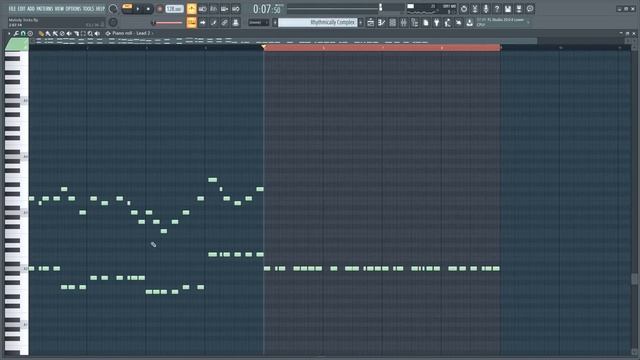Click the song position slider handle
This screenshot has height=360, width=640.
[x=380, y=7]
